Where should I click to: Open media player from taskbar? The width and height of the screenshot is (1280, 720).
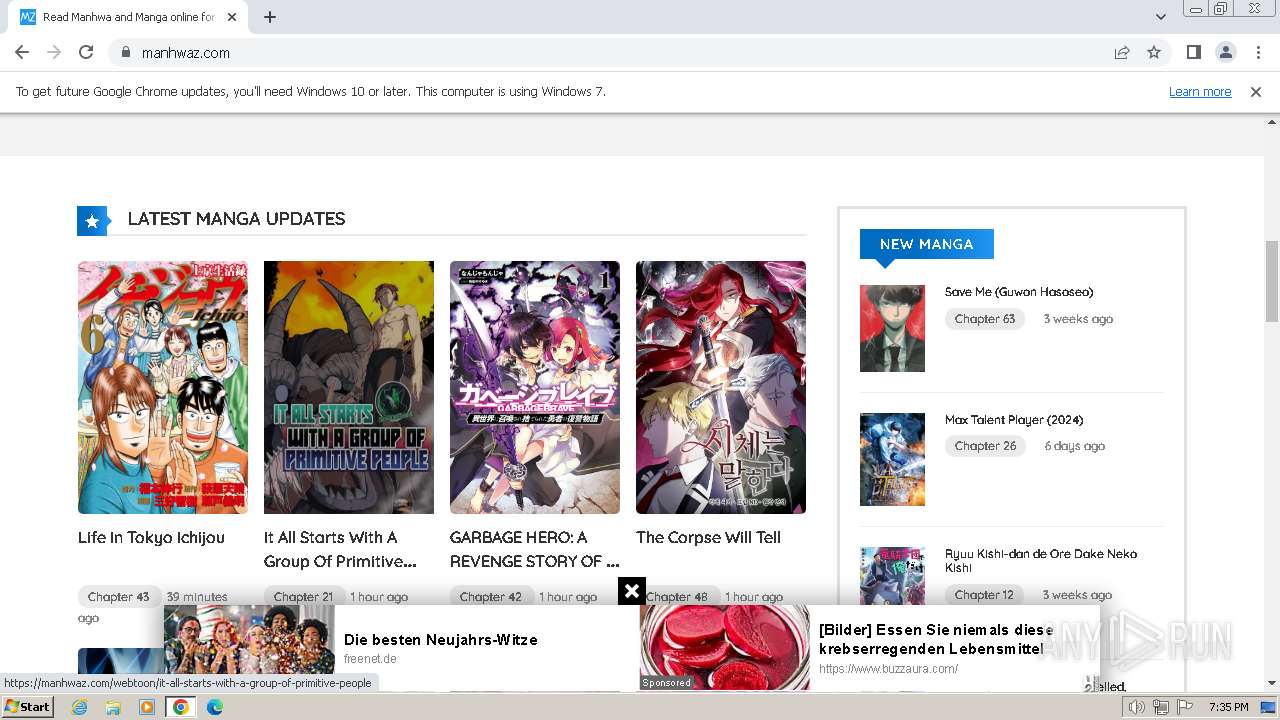click(147, 707)
